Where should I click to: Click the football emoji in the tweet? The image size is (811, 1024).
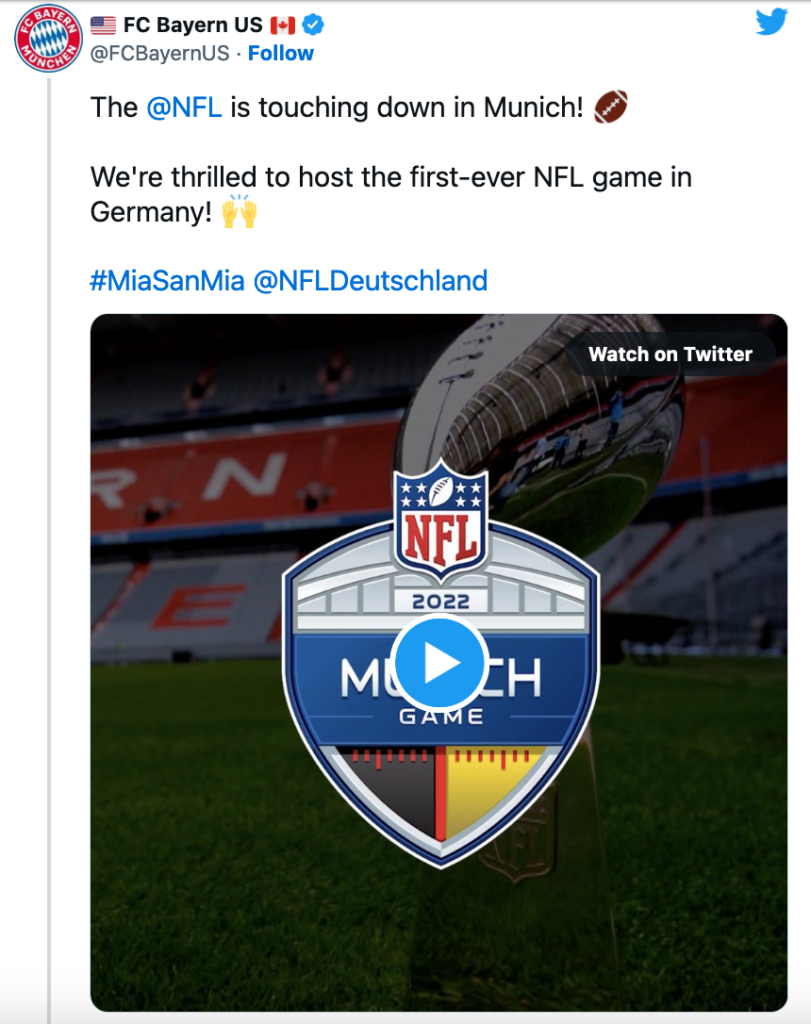coord(611,107)
